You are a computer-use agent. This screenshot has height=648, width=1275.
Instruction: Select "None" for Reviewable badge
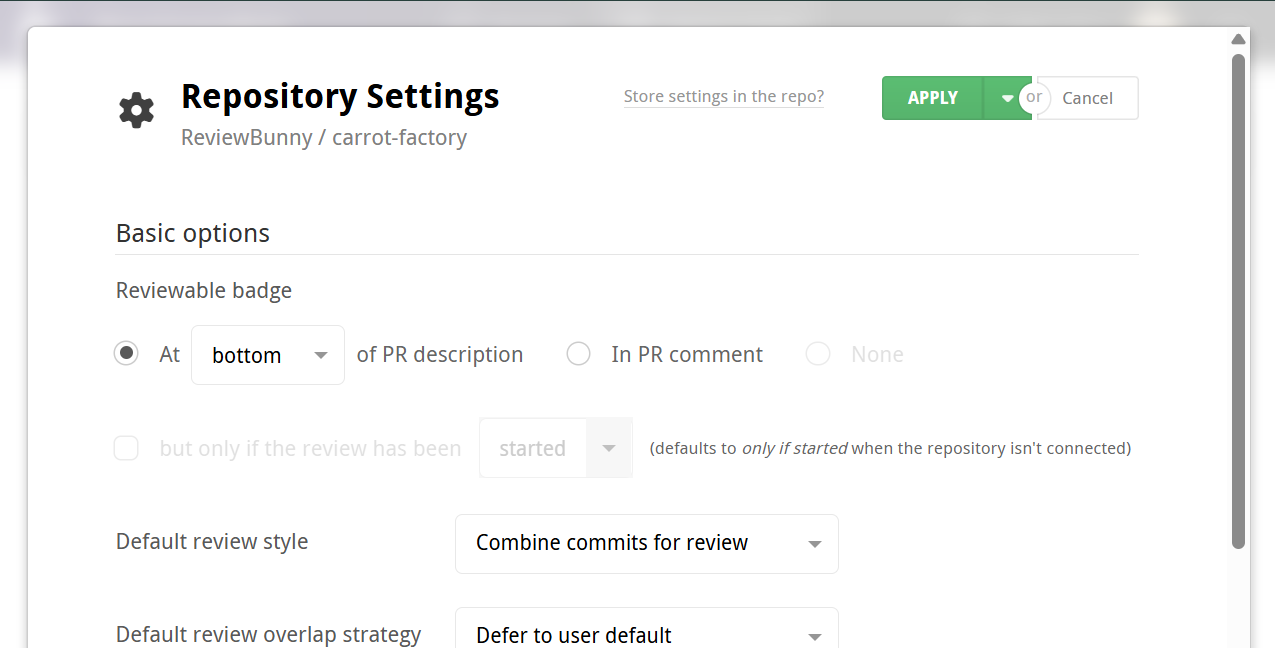(x=817, y=353)
